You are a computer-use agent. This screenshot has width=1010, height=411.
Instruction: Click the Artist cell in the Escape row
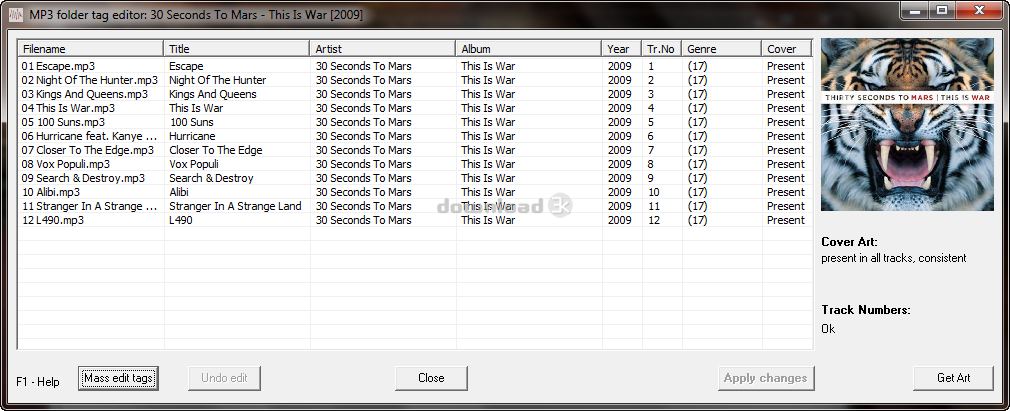(x=363, y=66)
